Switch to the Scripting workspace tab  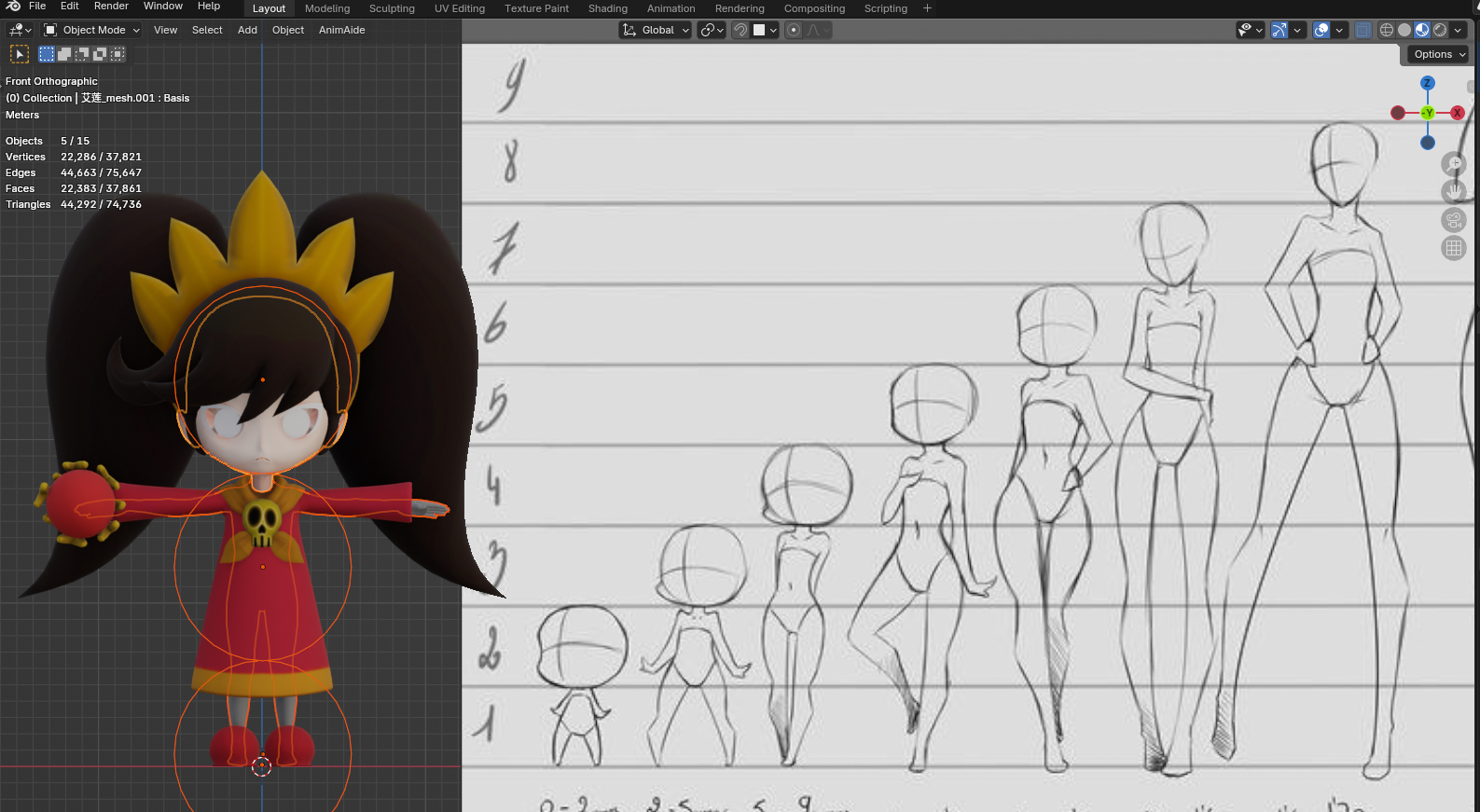[886, 8]
